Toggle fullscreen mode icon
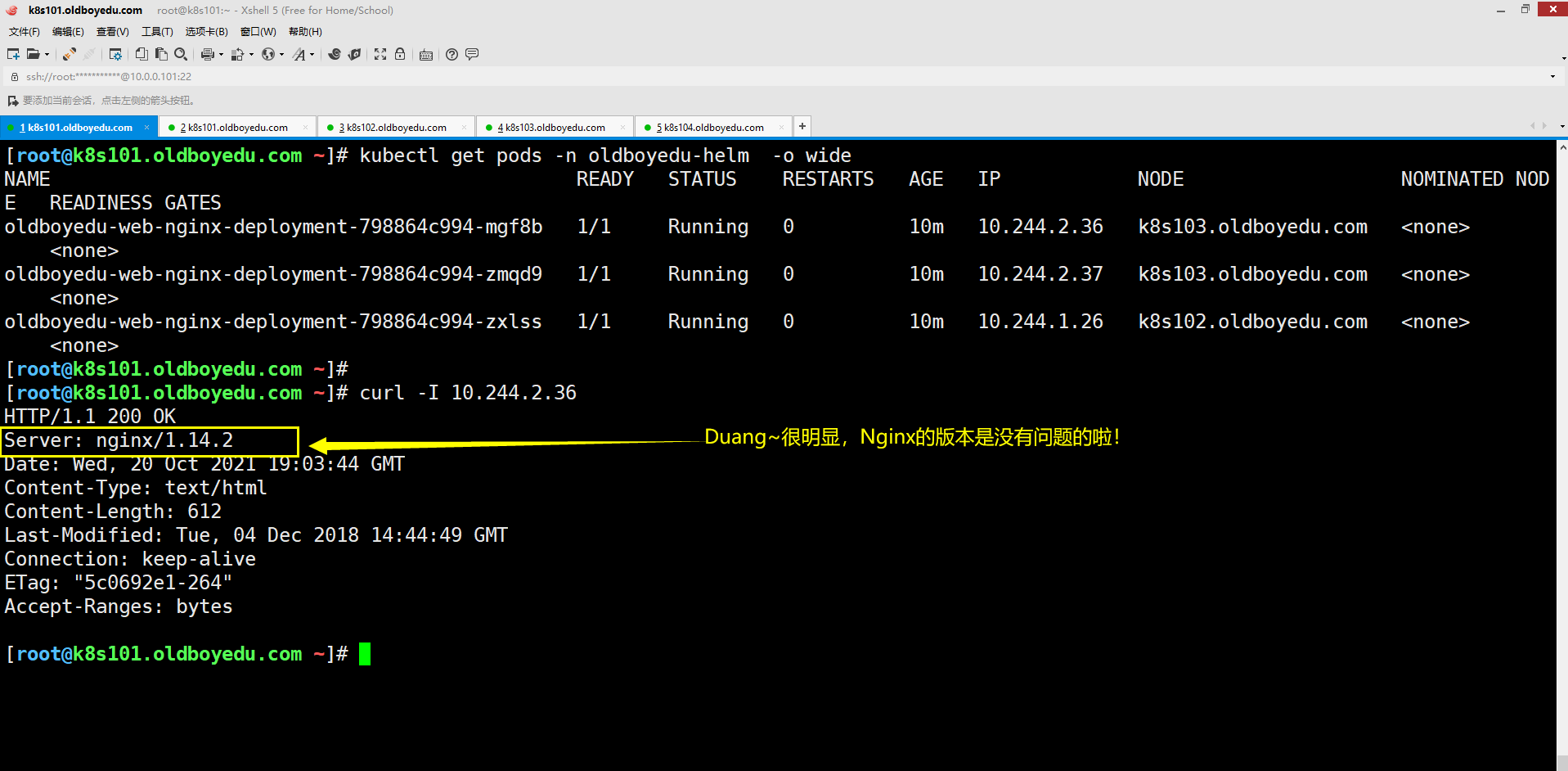This screenshot has width=1568, height=771. (380, 54)
